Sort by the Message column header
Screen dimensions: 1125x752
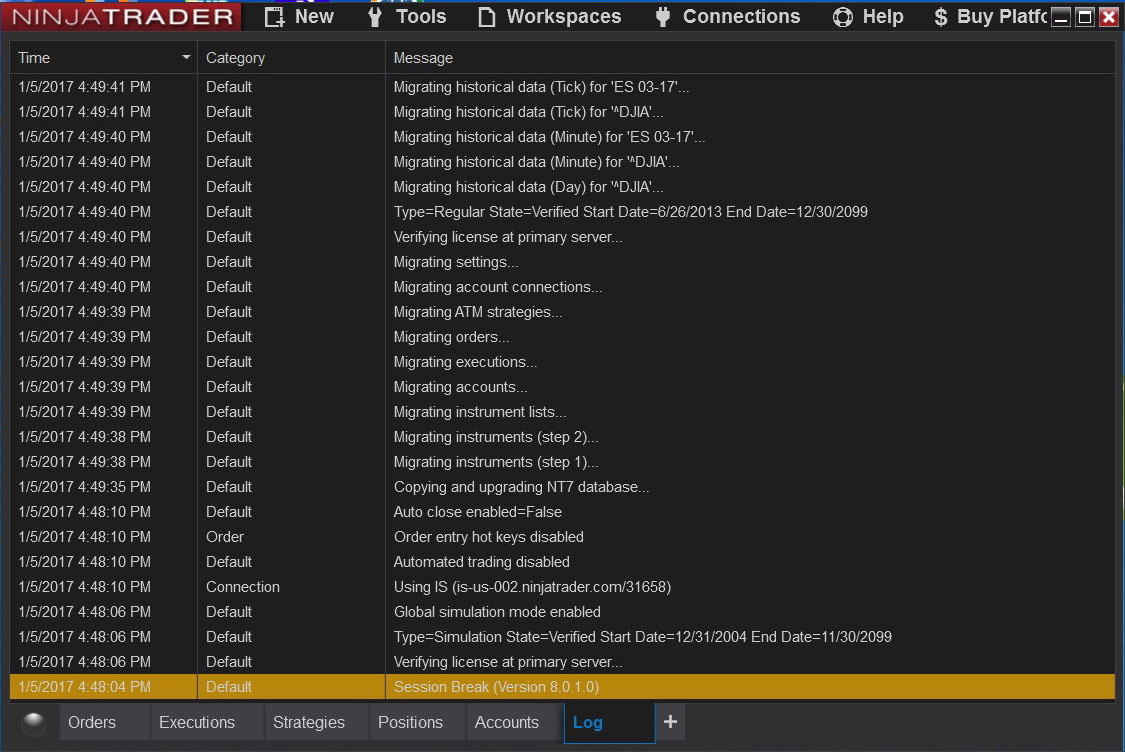tap(750, 57)
